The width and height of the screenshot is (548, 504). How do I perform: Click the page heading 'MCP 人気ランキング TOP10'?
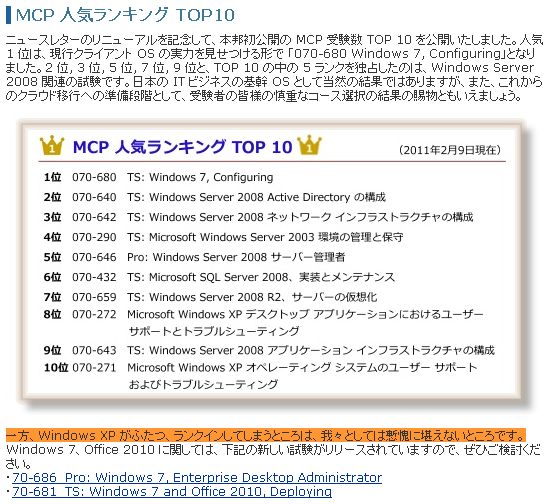pyautogui.click(x=125, y=15)
